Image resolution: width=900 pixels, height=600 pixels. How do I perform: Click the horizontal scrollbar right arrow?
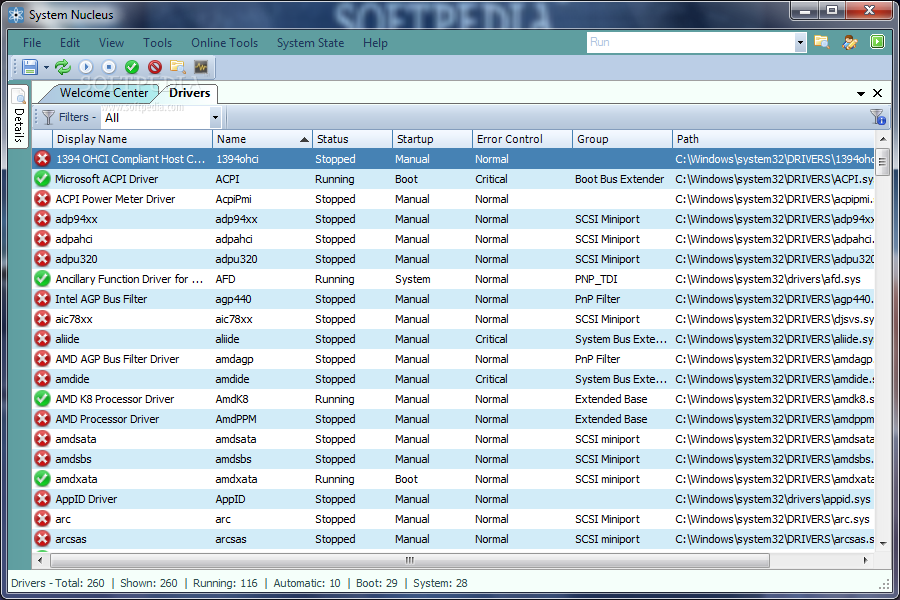click(x=866, y=560)
